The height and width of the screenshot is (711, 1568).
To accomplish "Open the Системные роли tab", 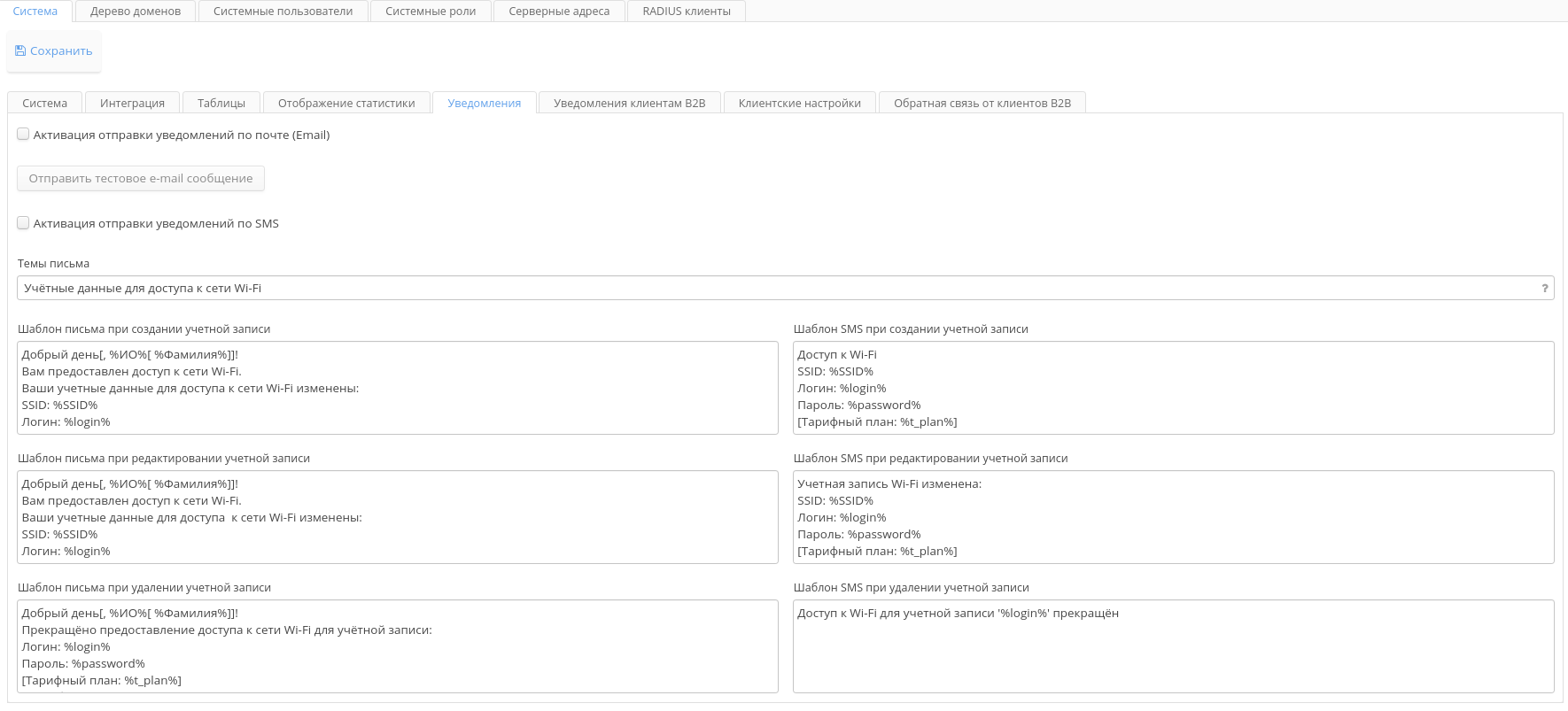I will point(431,12).
